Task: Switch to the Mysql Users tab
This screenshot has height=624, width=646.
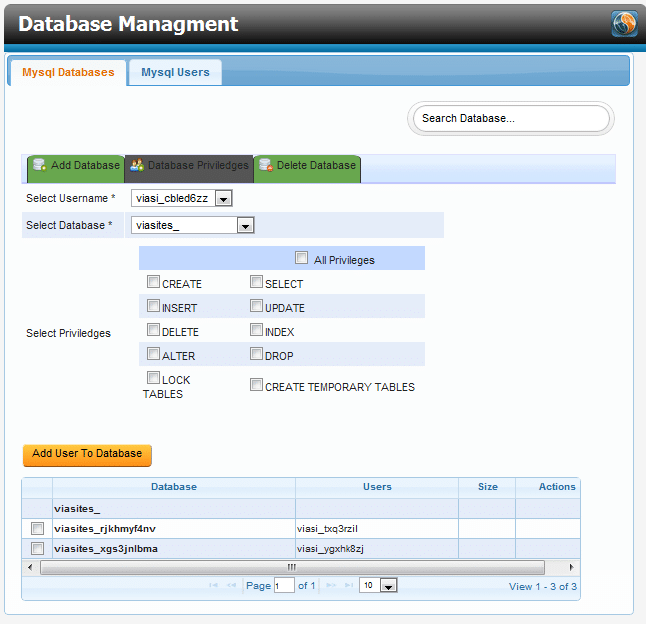Action: pyautogui.click(x=175, y=72)
